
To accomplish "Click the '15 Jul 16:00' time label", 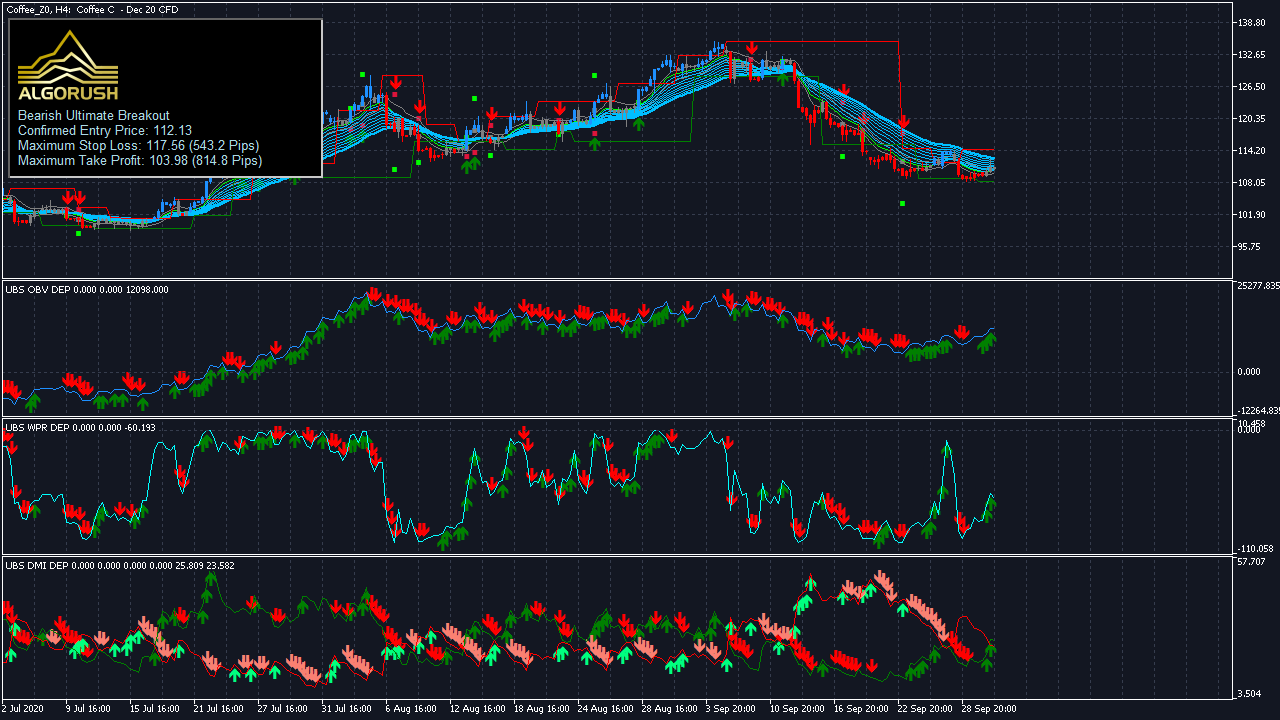I will [153, 708].
